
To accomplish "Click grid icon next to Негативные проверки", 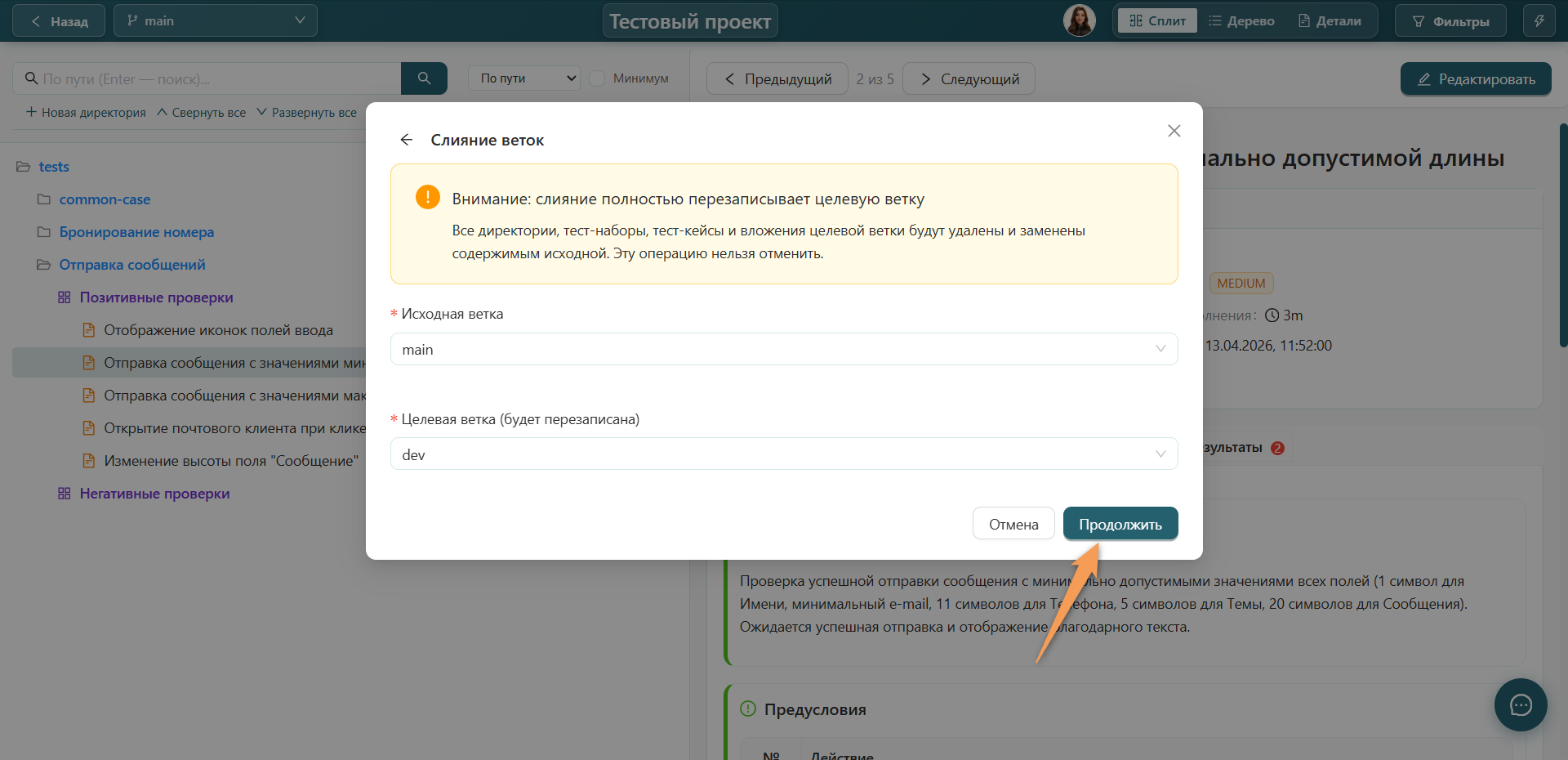I will point(65,494).
